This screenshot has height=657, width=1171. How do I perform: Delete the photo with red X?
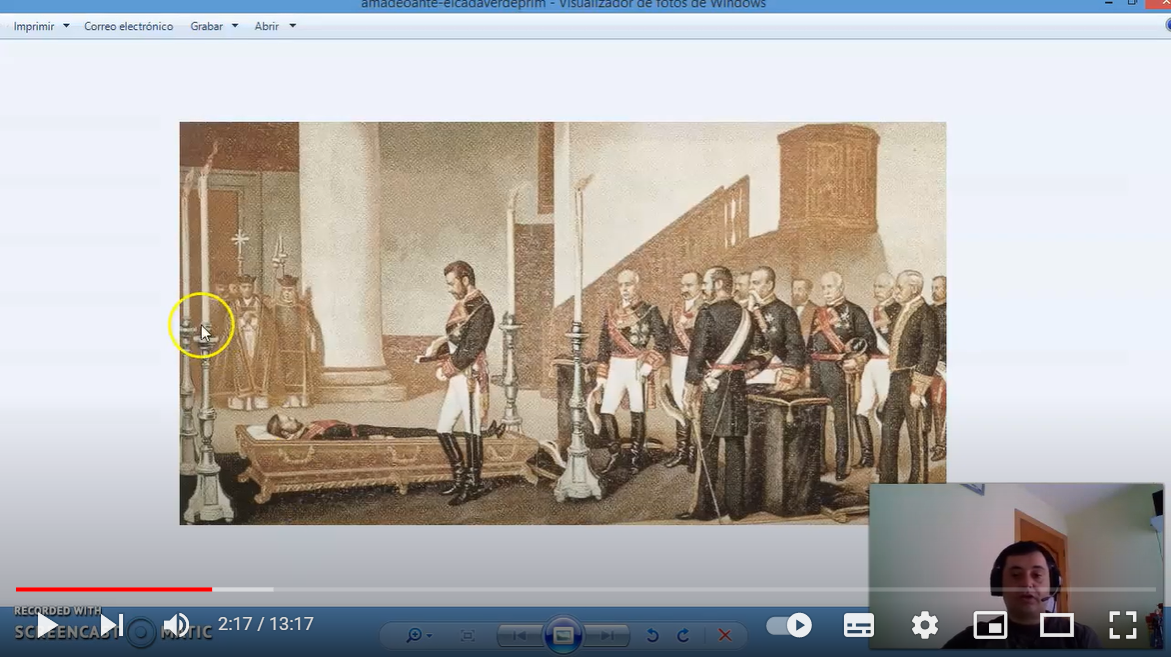tap(724, 635)
